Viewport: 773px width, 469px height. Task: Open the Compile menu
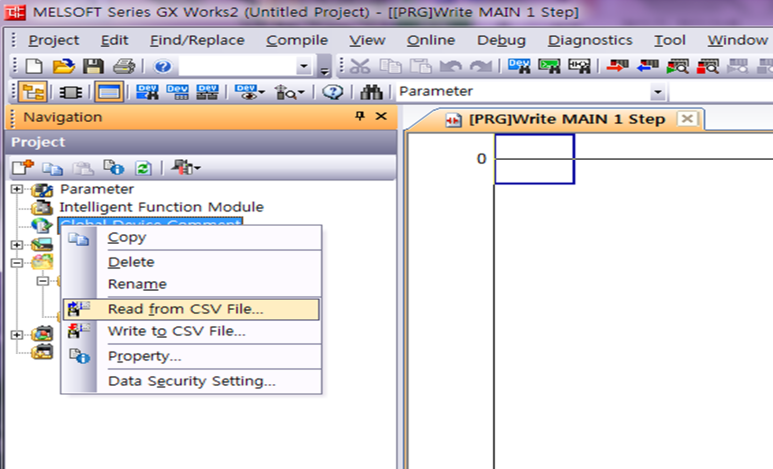click(297, 40)
